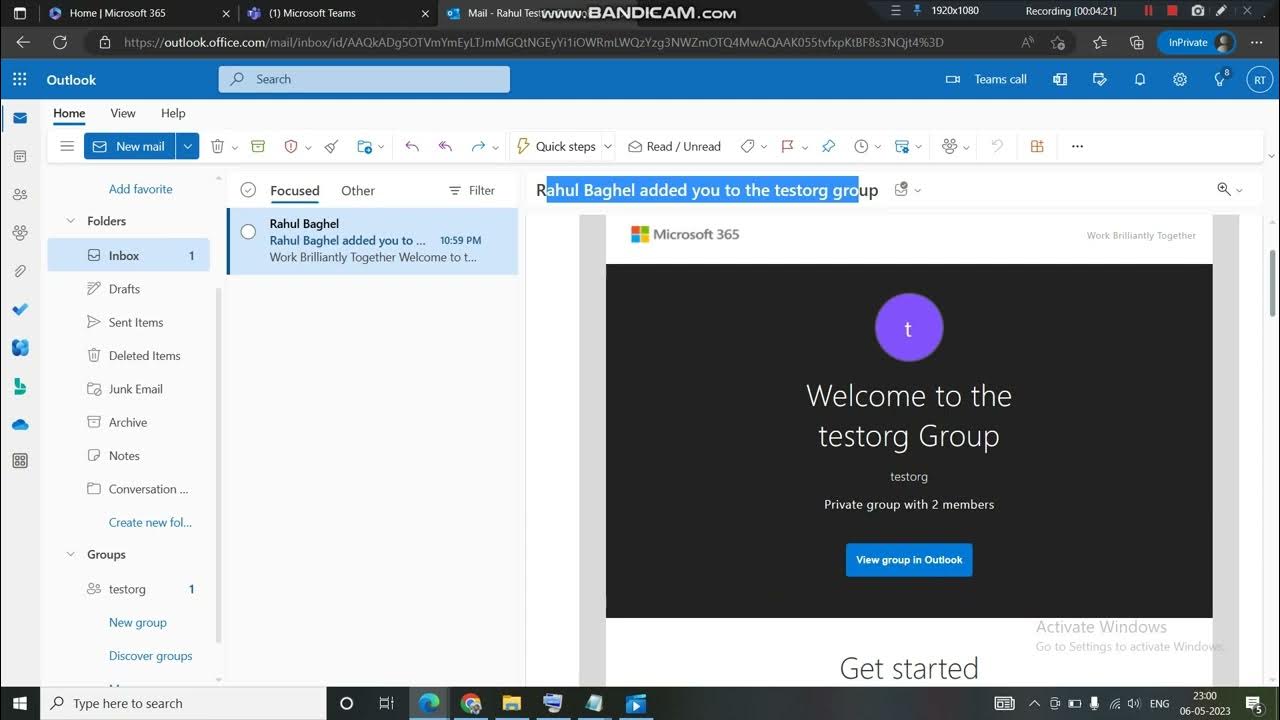Open the Sent Items folder

pyautogui.click(x=129, y=322)
